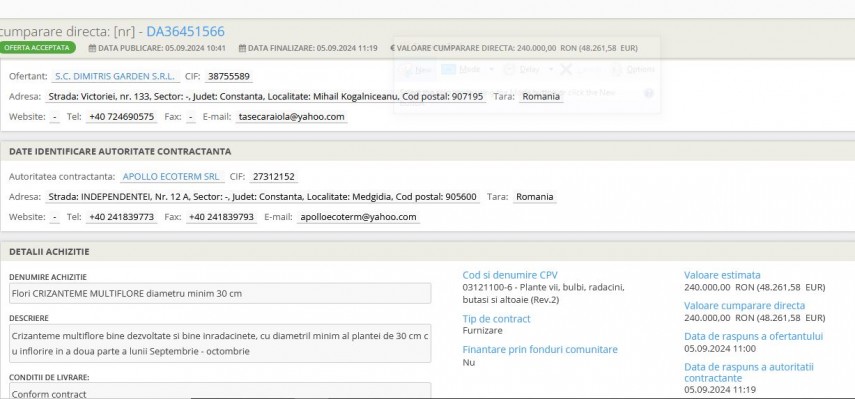This screenshot has width=855, height=399.
Task: Click the supplier CIF value 38755589
Action: (x=229, y=76)
